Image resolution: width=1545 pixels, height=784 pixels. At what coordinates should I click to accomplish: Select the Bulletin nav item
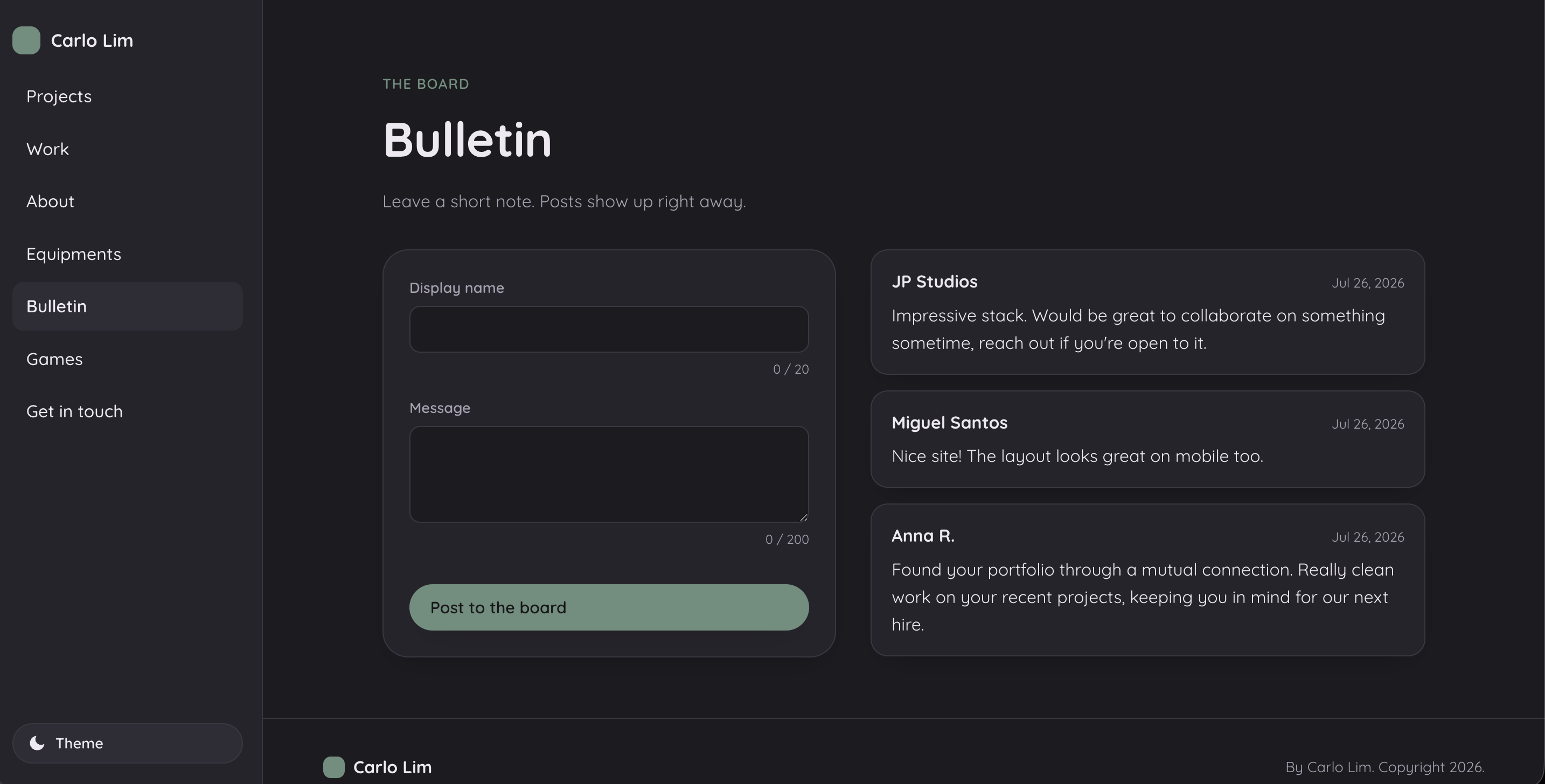(127, 306)
